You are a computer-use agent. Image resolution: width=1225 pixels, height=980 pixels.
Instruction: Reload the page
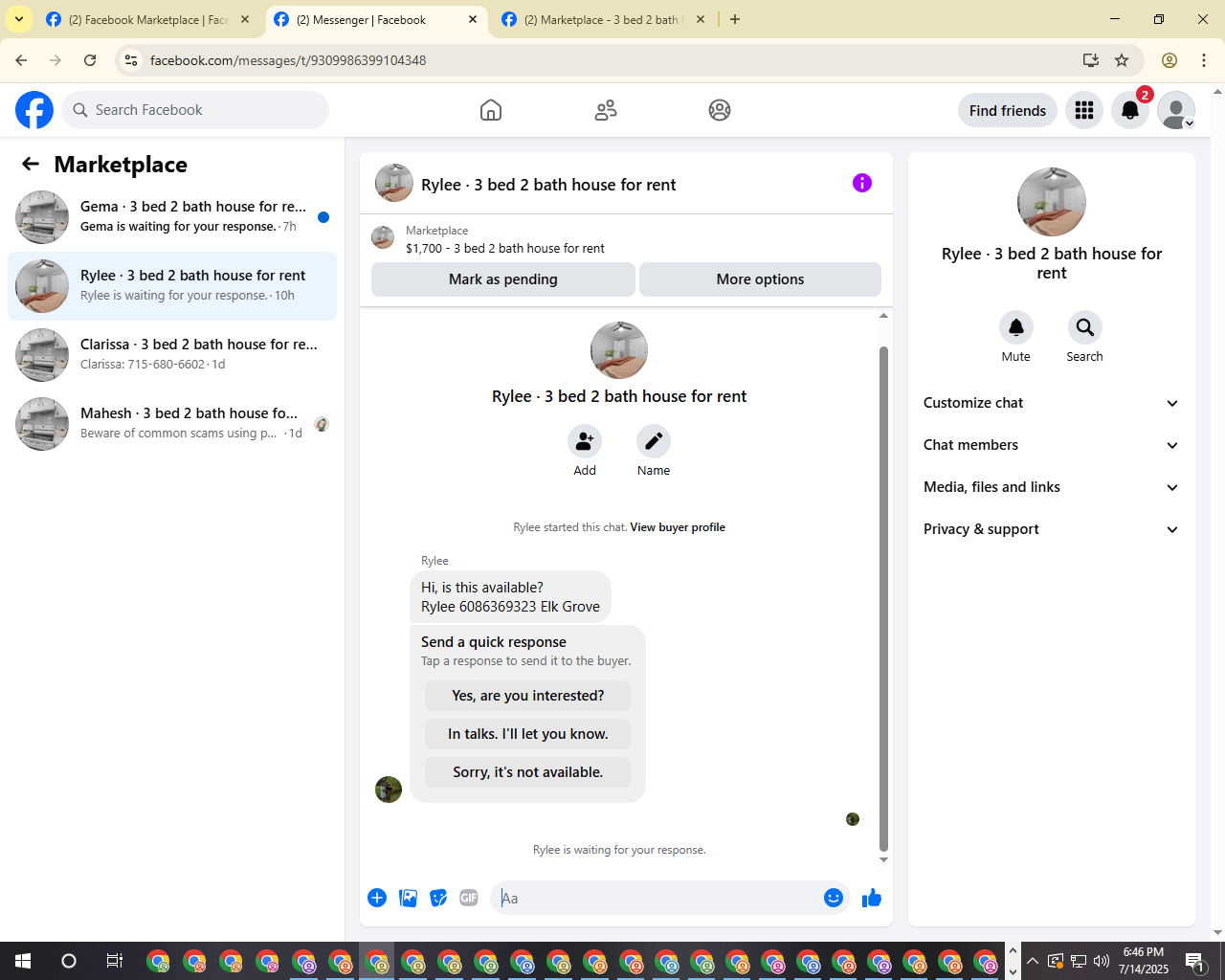tap(90, 60)
